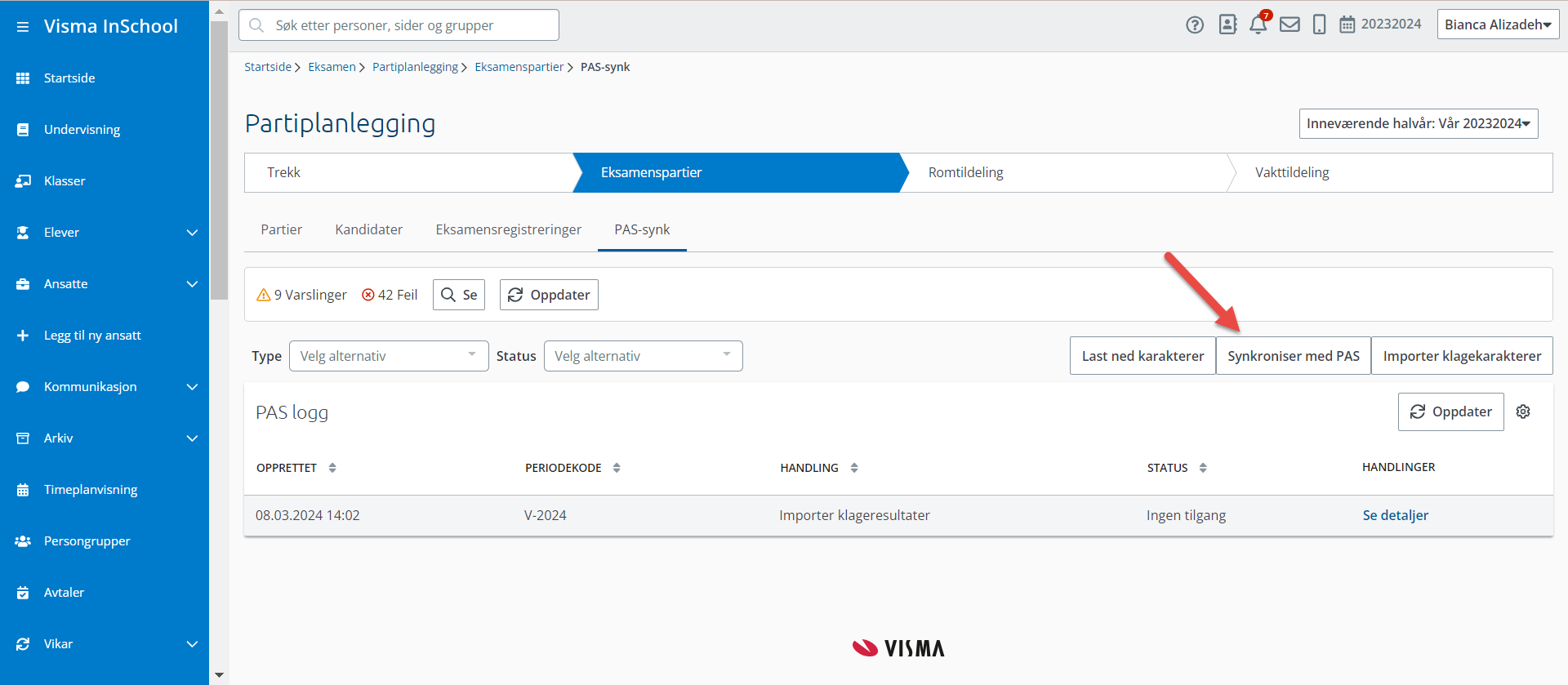Go to the Romtildeling step
1568x685 pixels.
[965, 172]
